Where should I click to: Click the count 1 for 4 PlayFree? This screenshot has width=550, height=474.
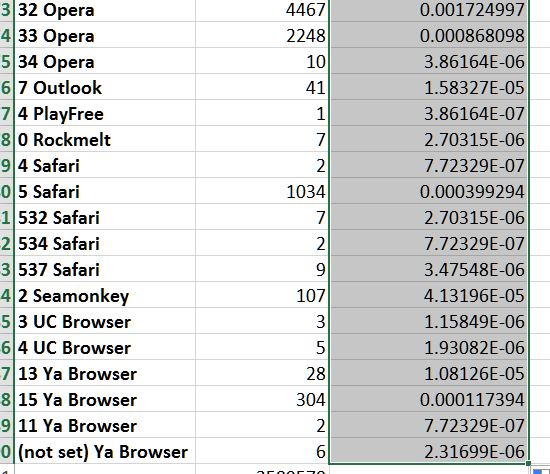262,113
